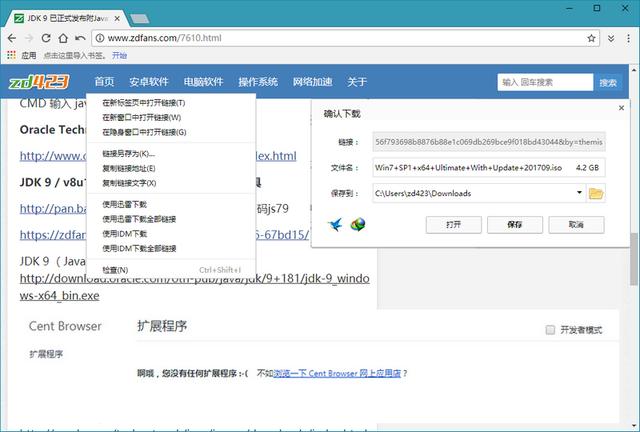Select open link in incognito window
Screen dimensions: 640x432
tap(171, 132)
